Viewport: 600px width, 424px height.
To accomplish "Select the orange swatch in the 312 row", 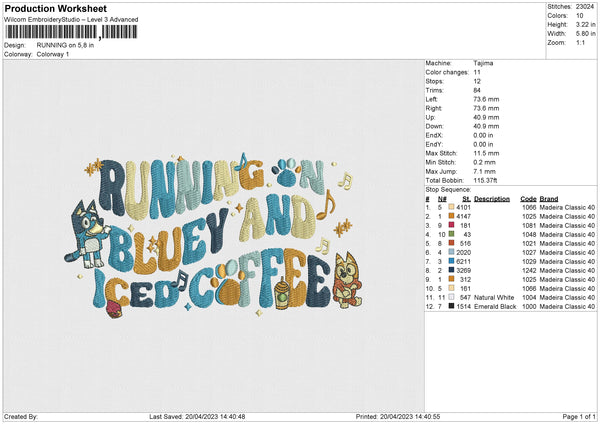I will tap(451, 279).
